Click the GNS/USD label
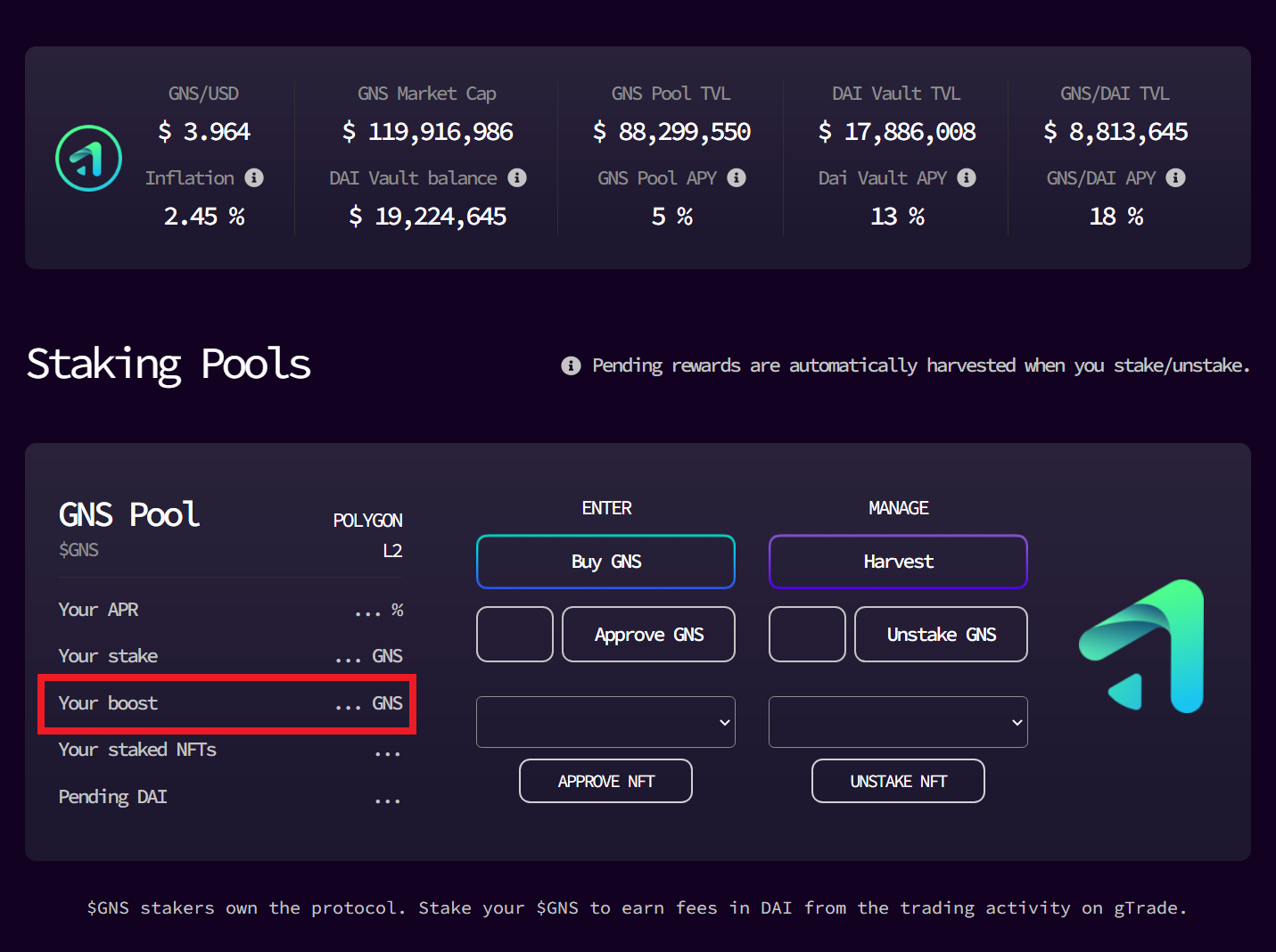1276x952 pixels. (x=204, y=94)
